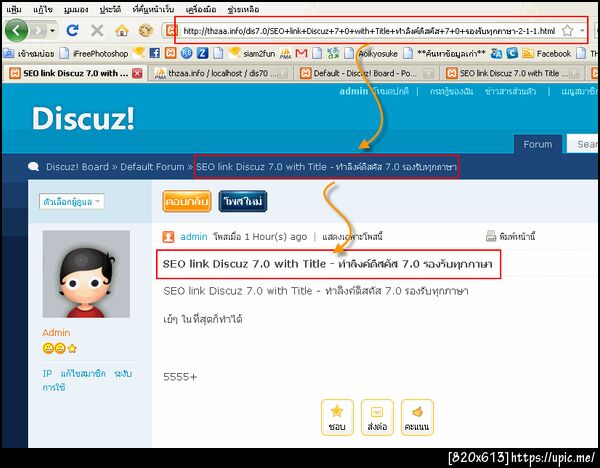Open the เข้าชมบ่อย bookmarks folder

[x=29, y=53]
